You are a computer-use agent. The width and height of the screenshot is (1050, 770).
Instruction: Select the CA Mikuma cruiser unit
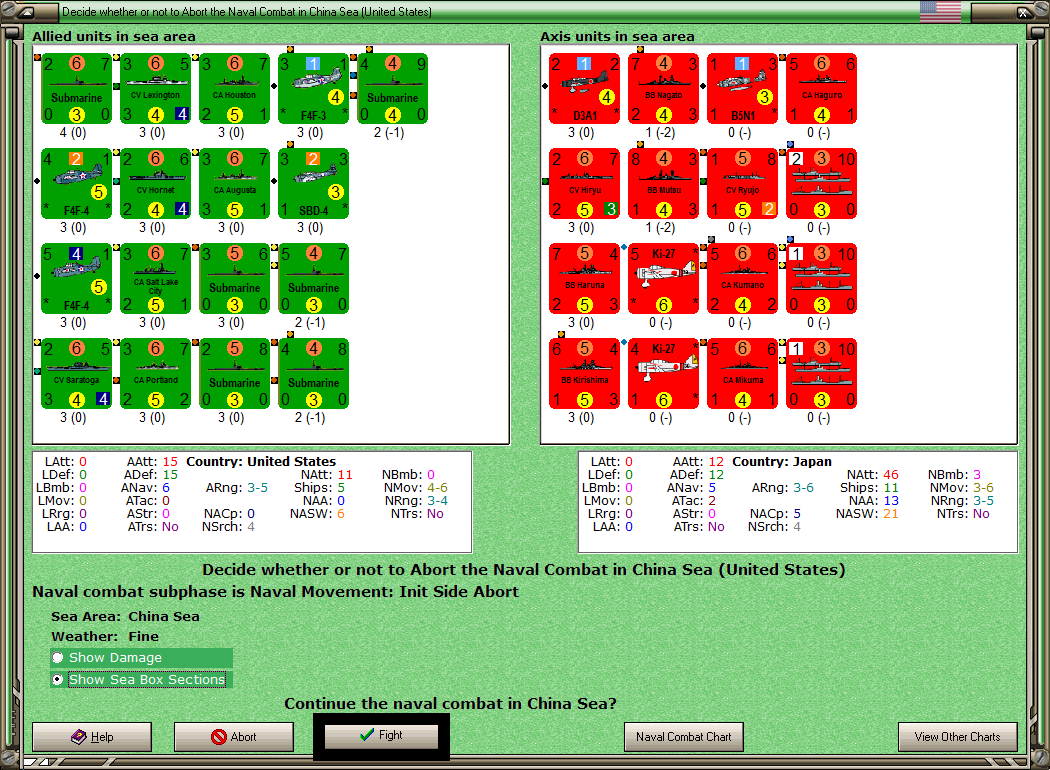743,374
